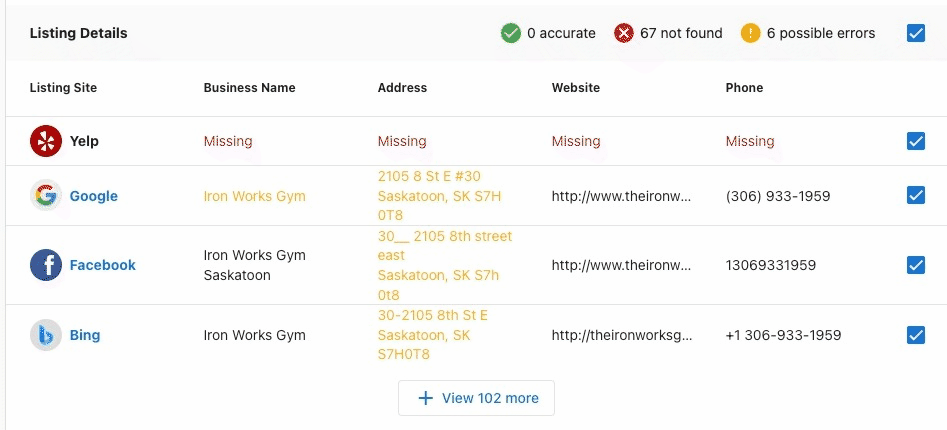This screenshot has height=430, width=947.
Task: Click the yellow possible errors icon
Action: [x=751, y=33]
